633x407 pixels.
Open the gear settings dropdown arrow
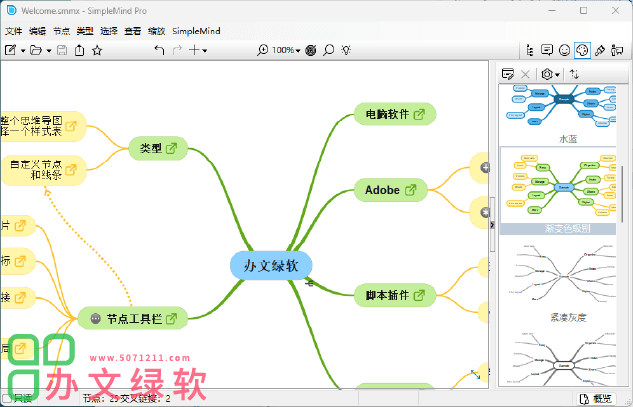pos(558,75)
